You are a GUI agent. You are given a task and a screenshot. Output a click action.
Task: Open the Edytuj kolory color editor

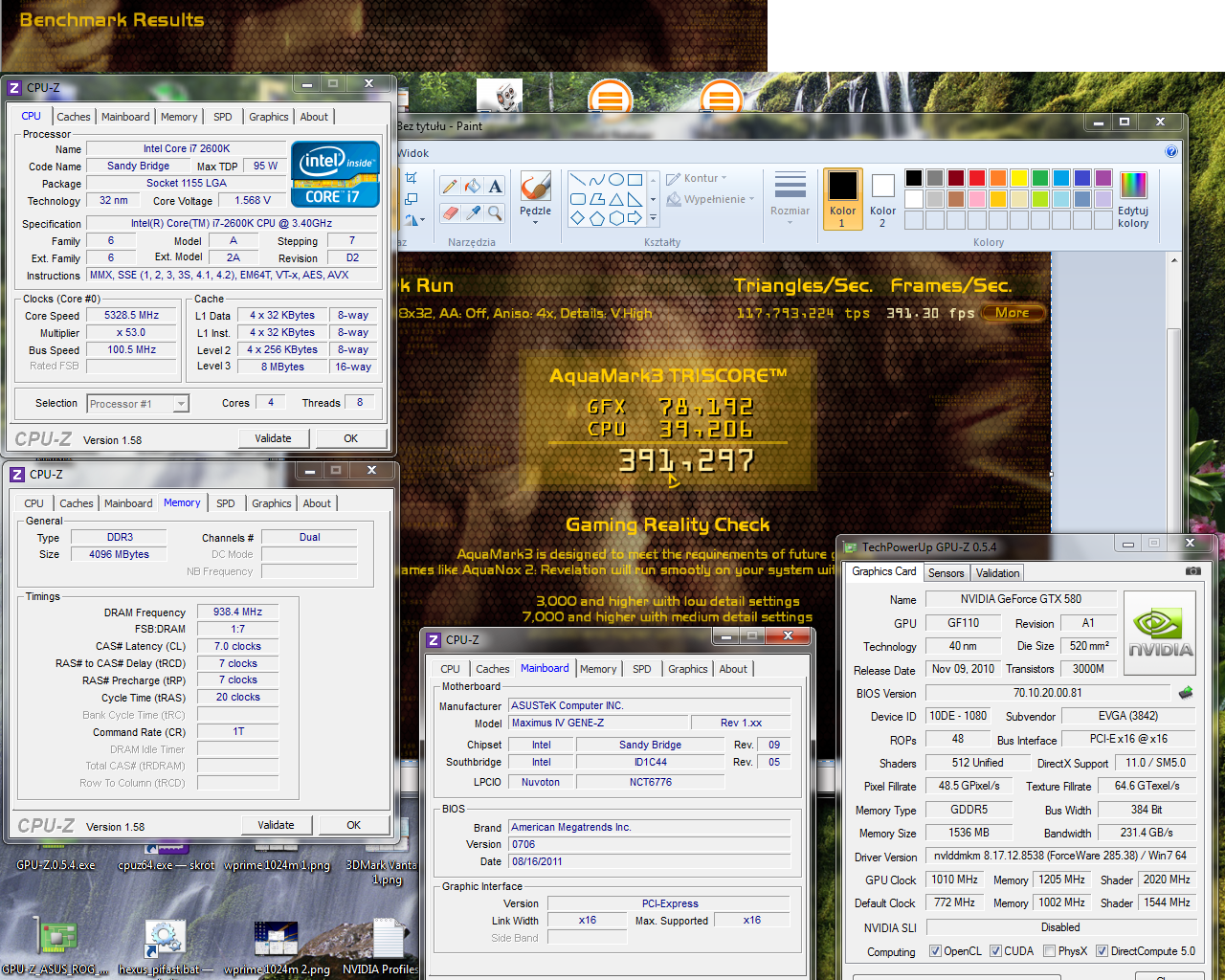click(x=1133, y=200)
